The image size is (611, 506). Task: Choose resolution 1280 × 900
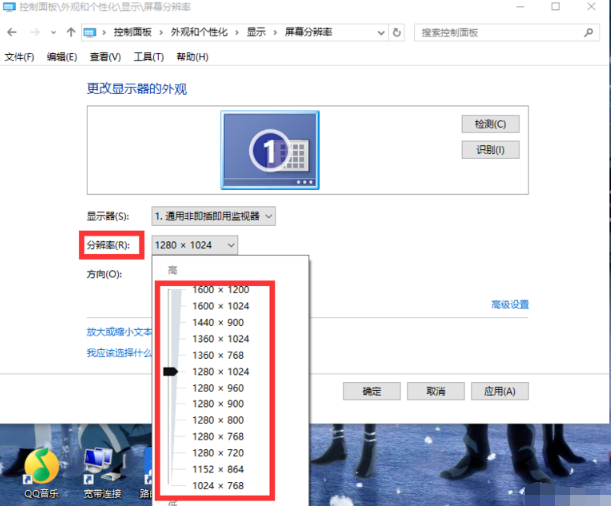(x=218, y=404)
